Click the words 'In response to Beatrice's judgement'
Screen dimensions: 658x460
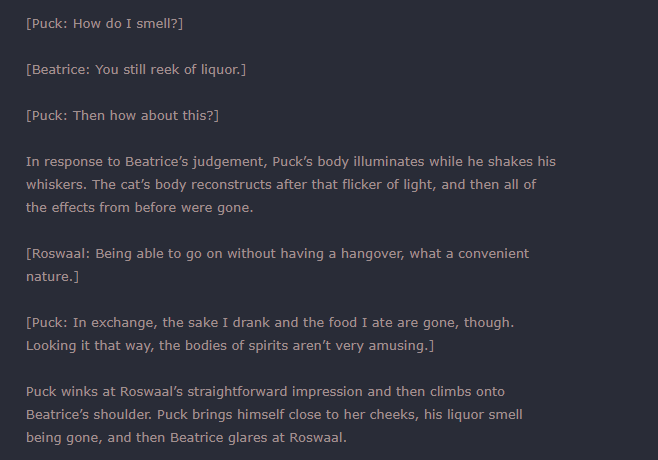pyautogui.click(x=146, y=162)
